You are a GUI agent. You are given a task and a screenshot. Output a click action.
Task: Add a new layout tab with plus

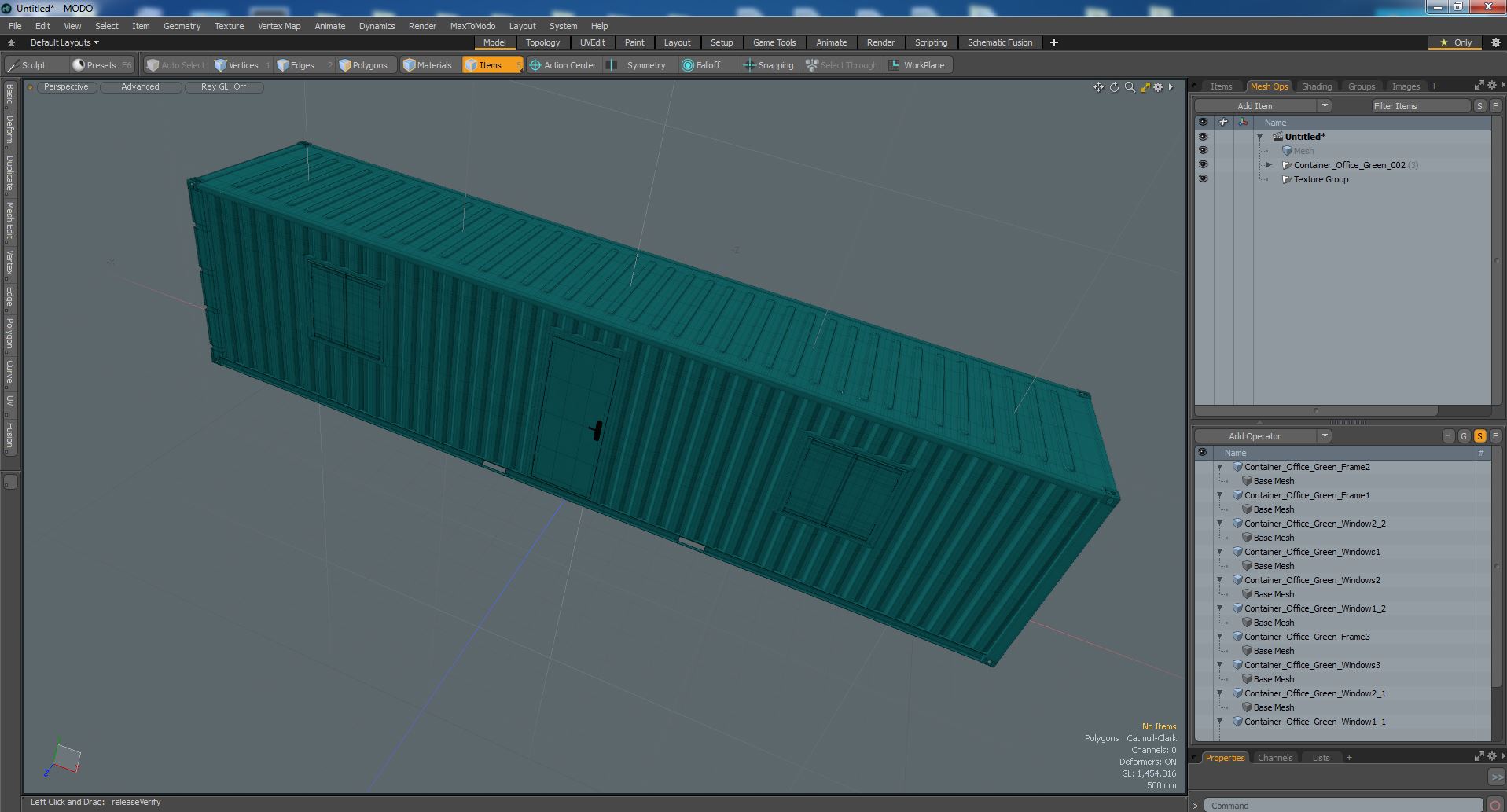pos(1053,42)
